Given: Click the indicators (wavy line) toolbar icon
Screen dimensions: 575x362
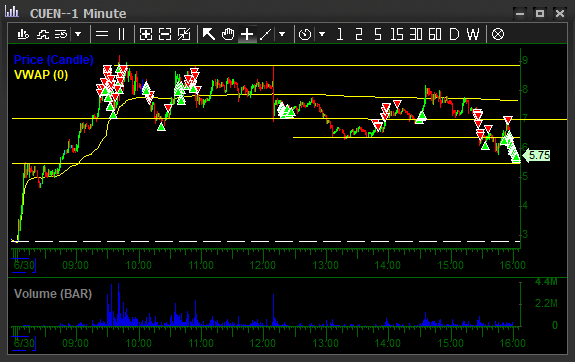Looking at the screenshot, I should click(43, 34).
